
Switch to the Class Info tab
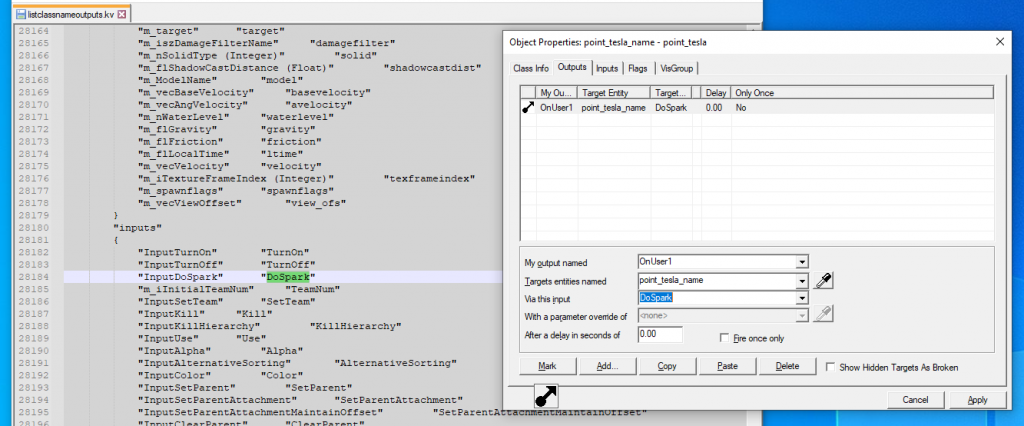[531, 68]
